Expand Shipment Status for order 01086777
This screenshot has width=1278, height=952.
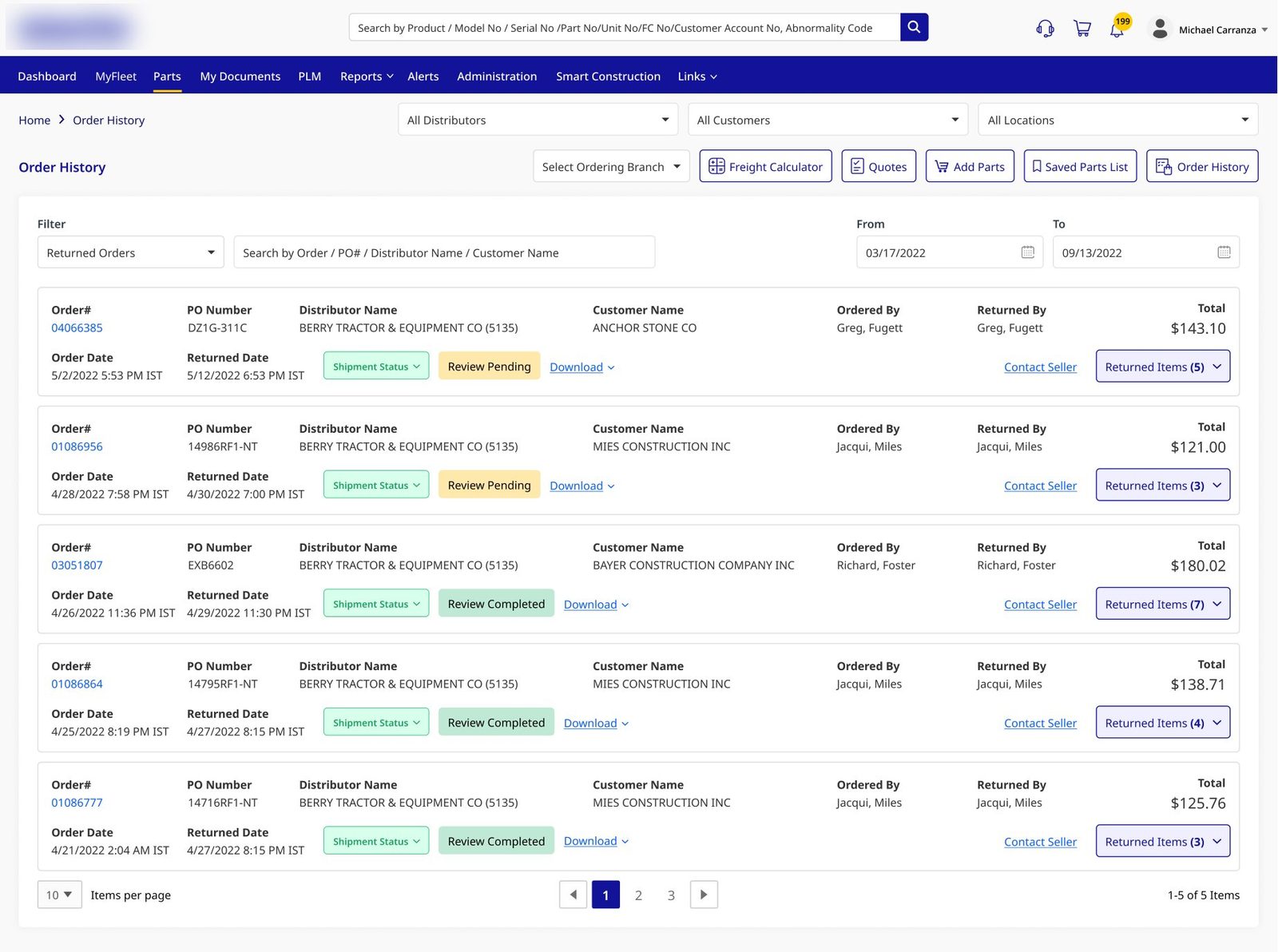376,841
